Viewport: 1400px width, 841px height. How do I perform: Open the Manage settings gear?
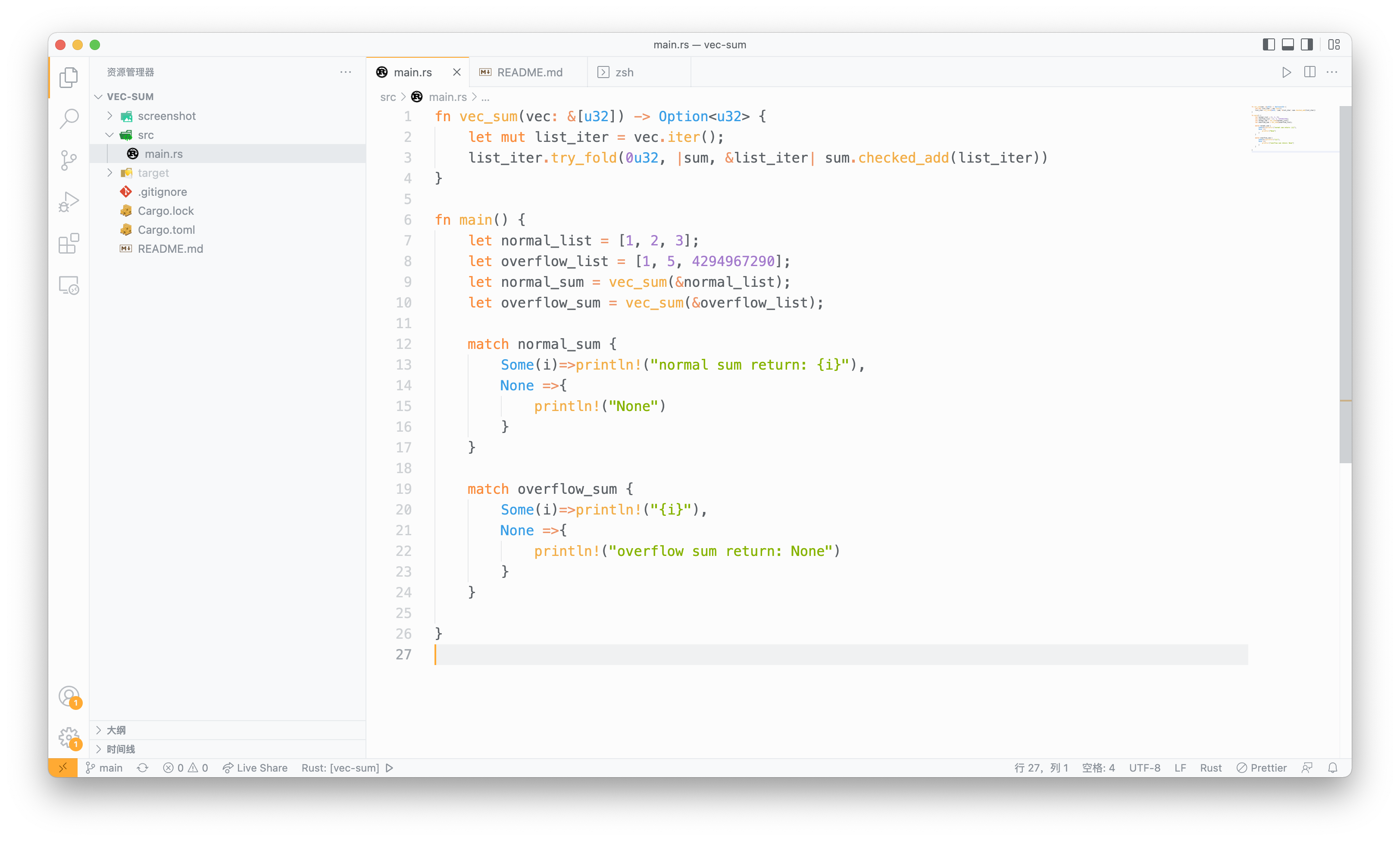[x=69, y=737]
